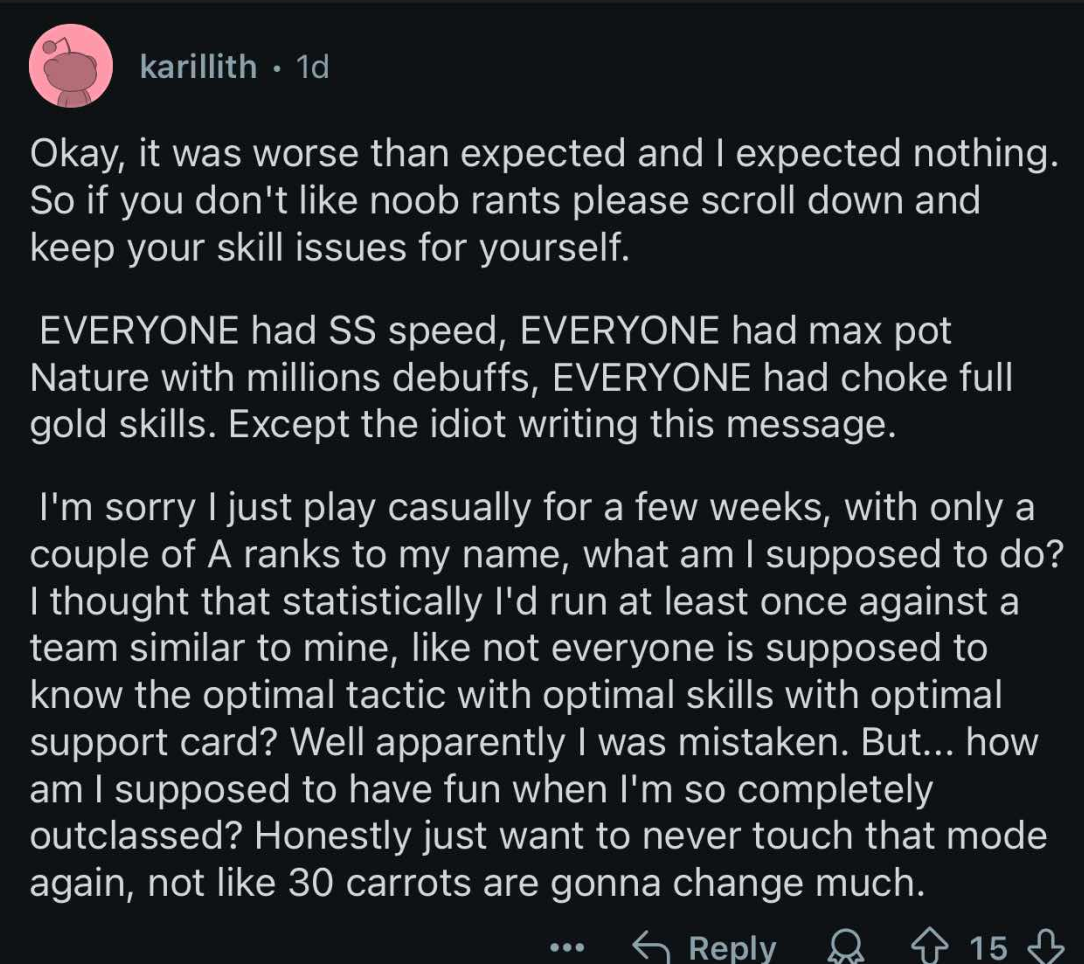Click the Reply text label
Screen dimensions: 1084x964
click(732, 947)
